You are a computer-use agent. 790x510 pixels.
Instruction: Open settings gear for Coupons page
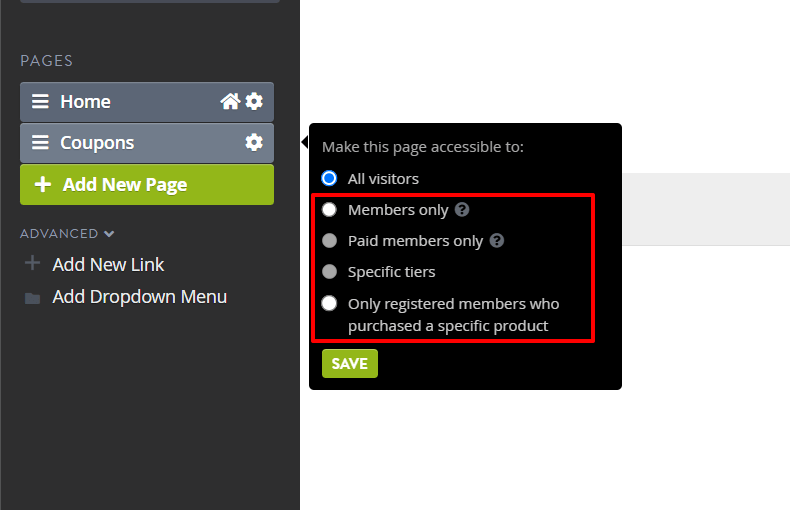(254, 143)
